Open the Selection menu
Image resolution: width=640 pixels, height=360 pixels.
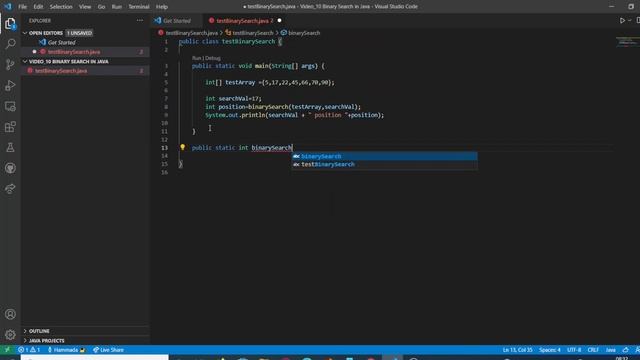(x=61, y=7)
